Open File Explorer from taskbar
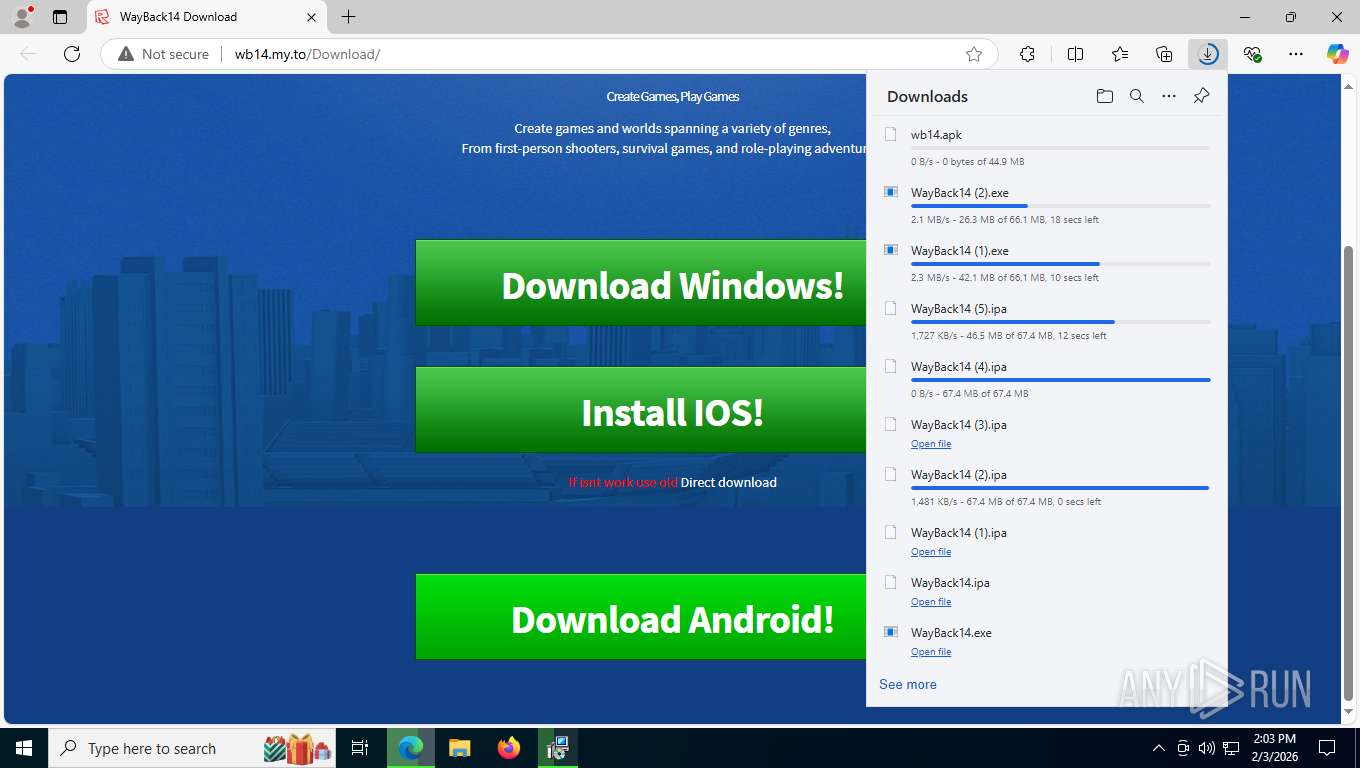Viewport: 1360px width, 768px height. [x=459, y=748]
